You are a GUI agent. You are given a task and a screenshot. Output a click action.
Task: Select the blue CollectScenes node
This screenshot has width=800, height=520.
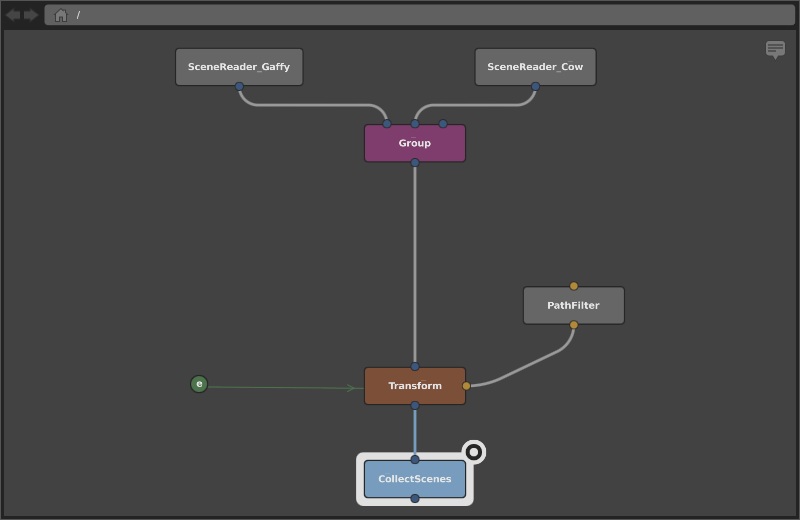click(x=414, y=479)
